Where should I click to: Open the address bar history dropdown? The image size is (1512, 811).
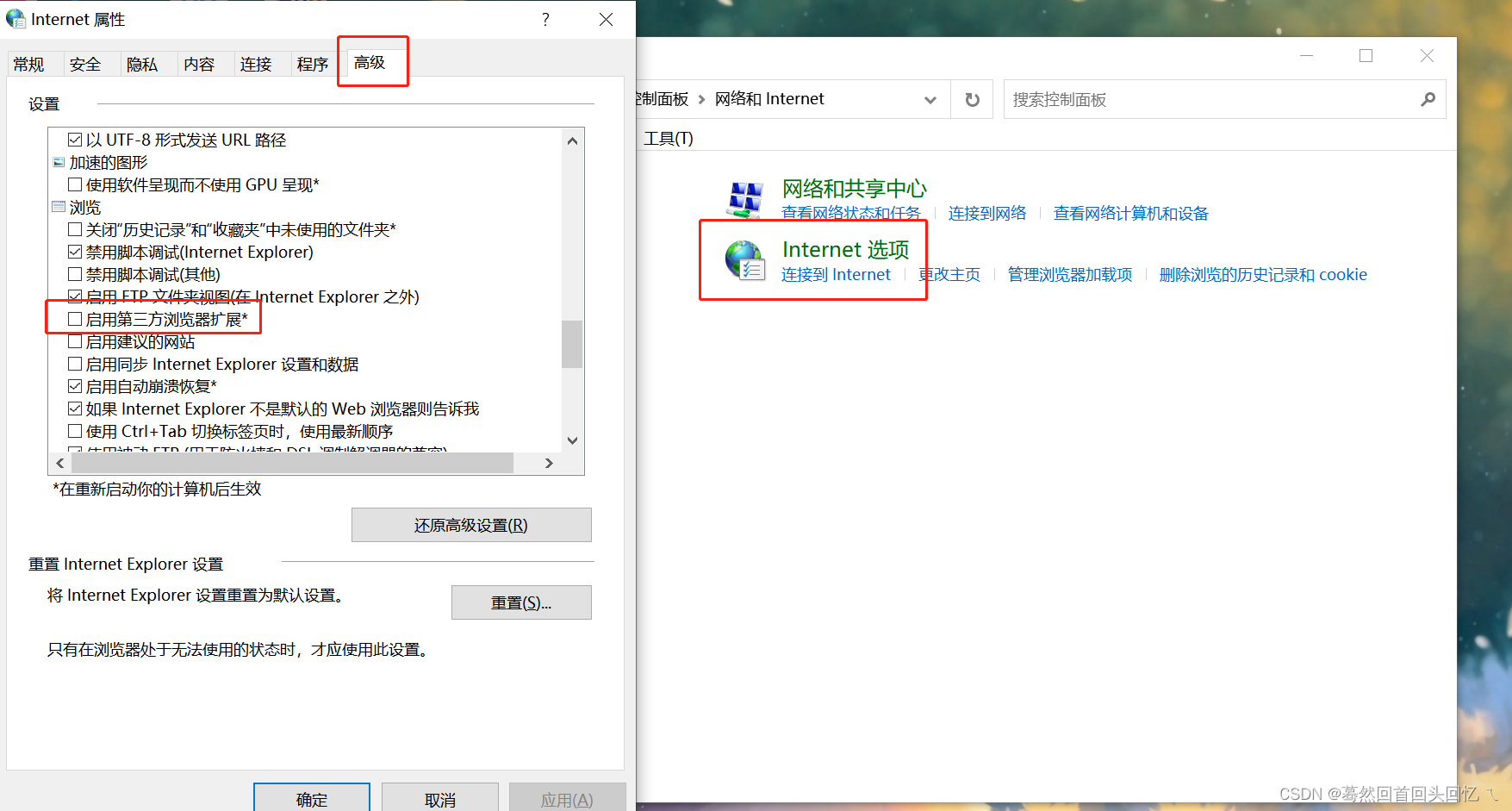click(x=930, y=100)
